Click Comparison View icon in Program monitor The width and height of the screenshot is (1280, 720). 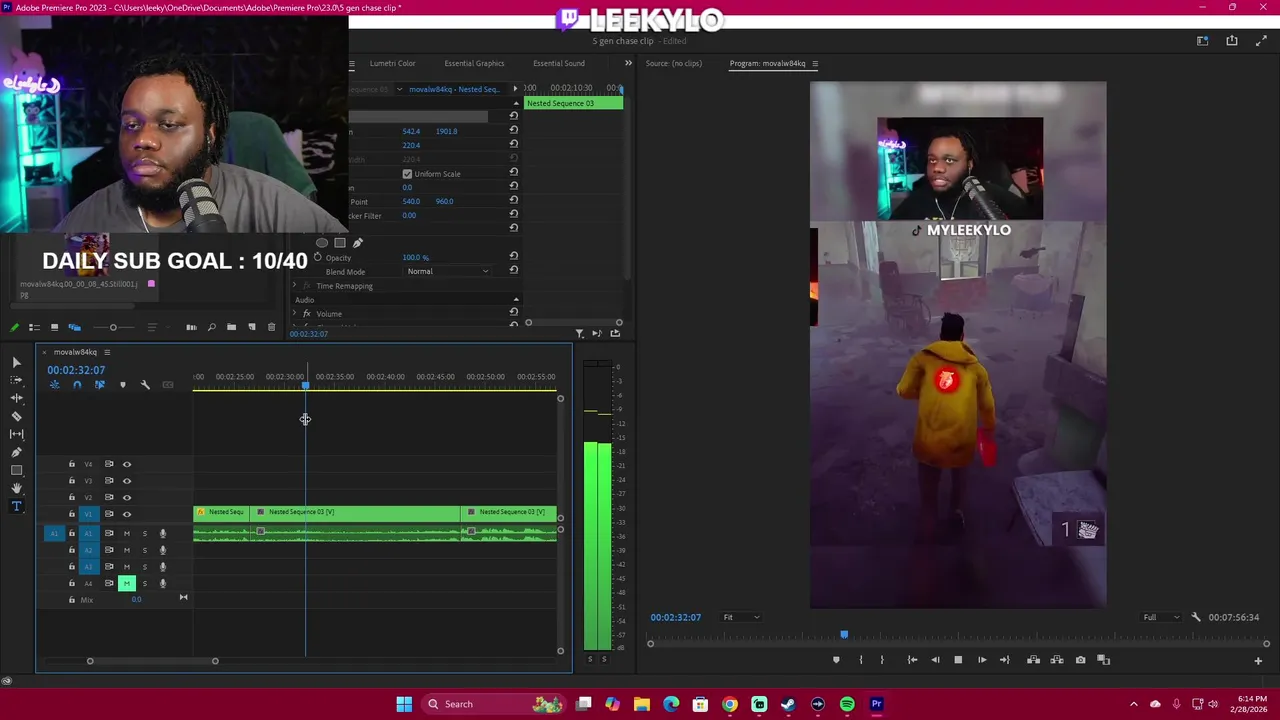coord(1104,660)
